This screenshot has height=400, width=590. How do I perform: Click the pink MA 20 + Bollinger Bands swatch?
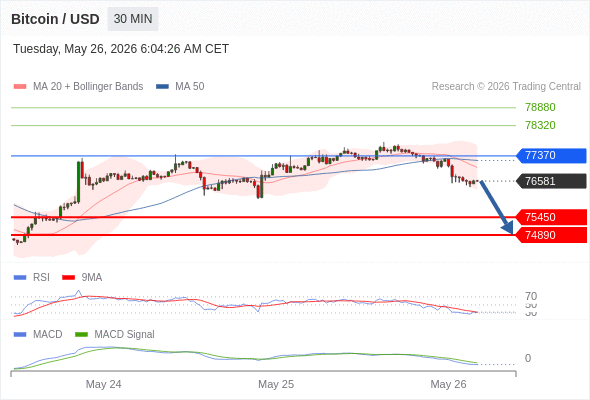click(x=20, y=87)
